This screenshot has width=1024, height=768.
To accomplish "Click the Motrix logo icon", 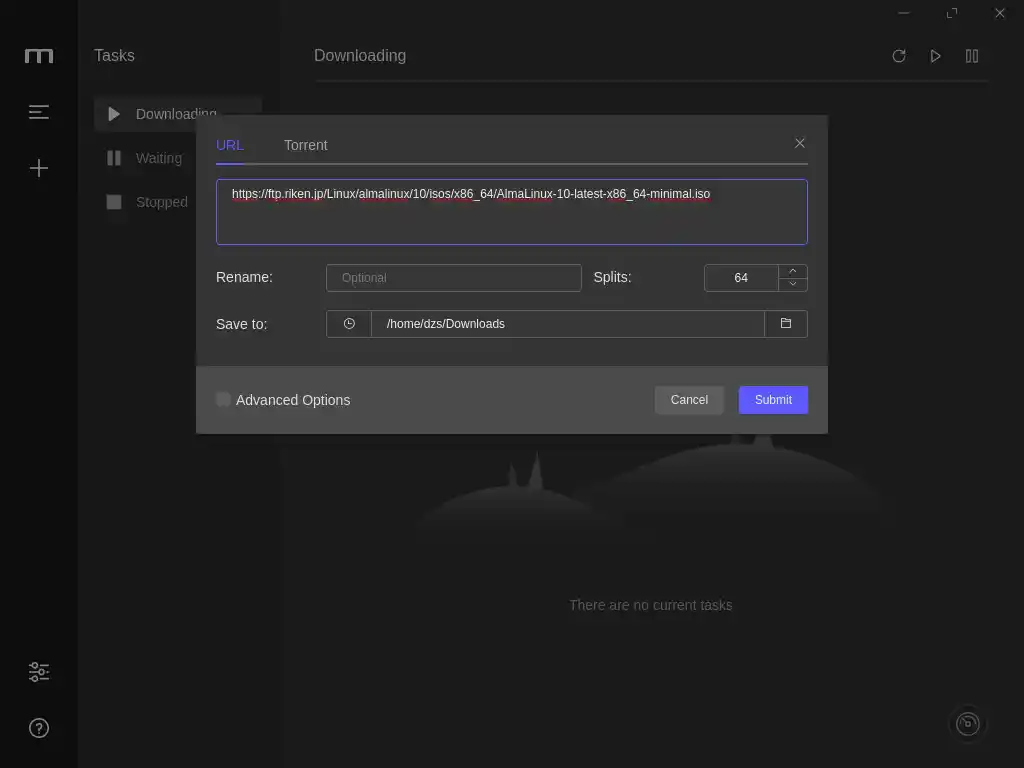I will coord(39,56).
